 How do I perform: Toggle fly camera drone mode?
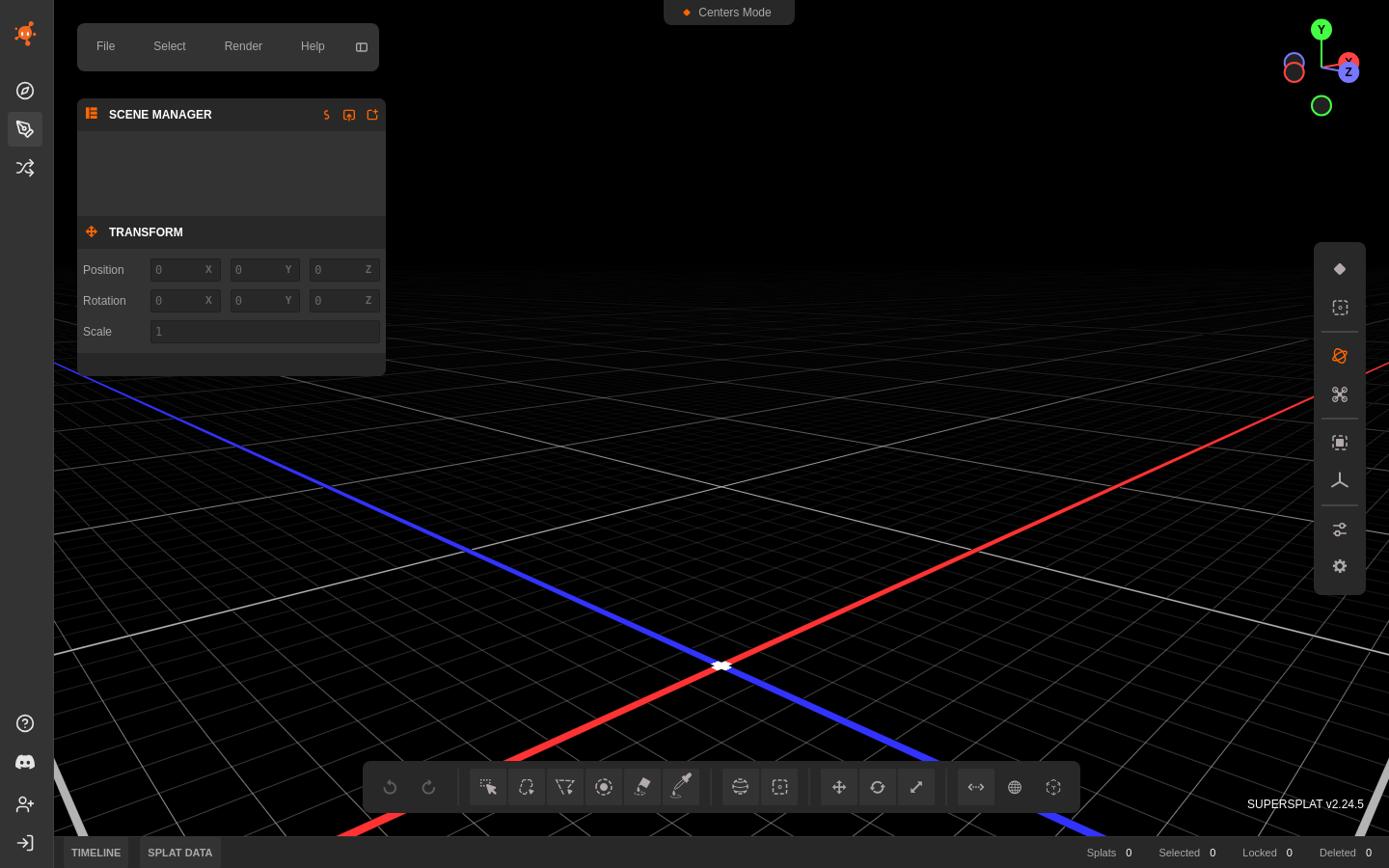[1340, 394]
